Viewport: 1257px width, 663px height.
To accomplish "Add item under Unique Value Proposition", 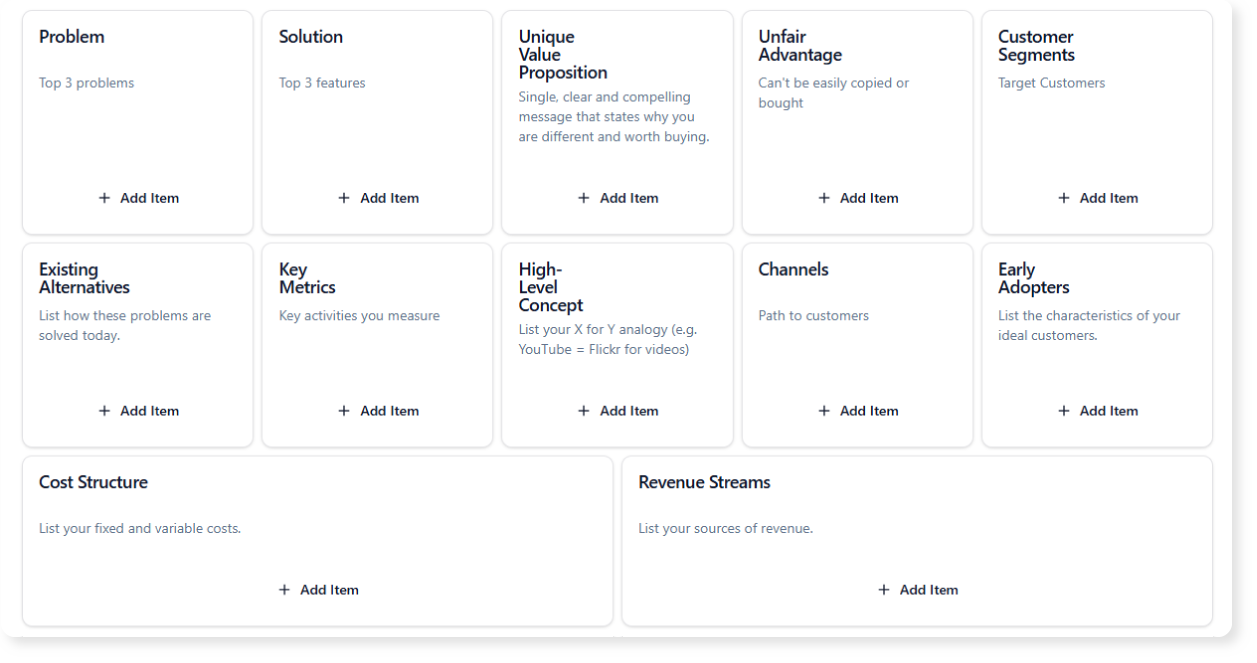I will (x=618, y=198).
